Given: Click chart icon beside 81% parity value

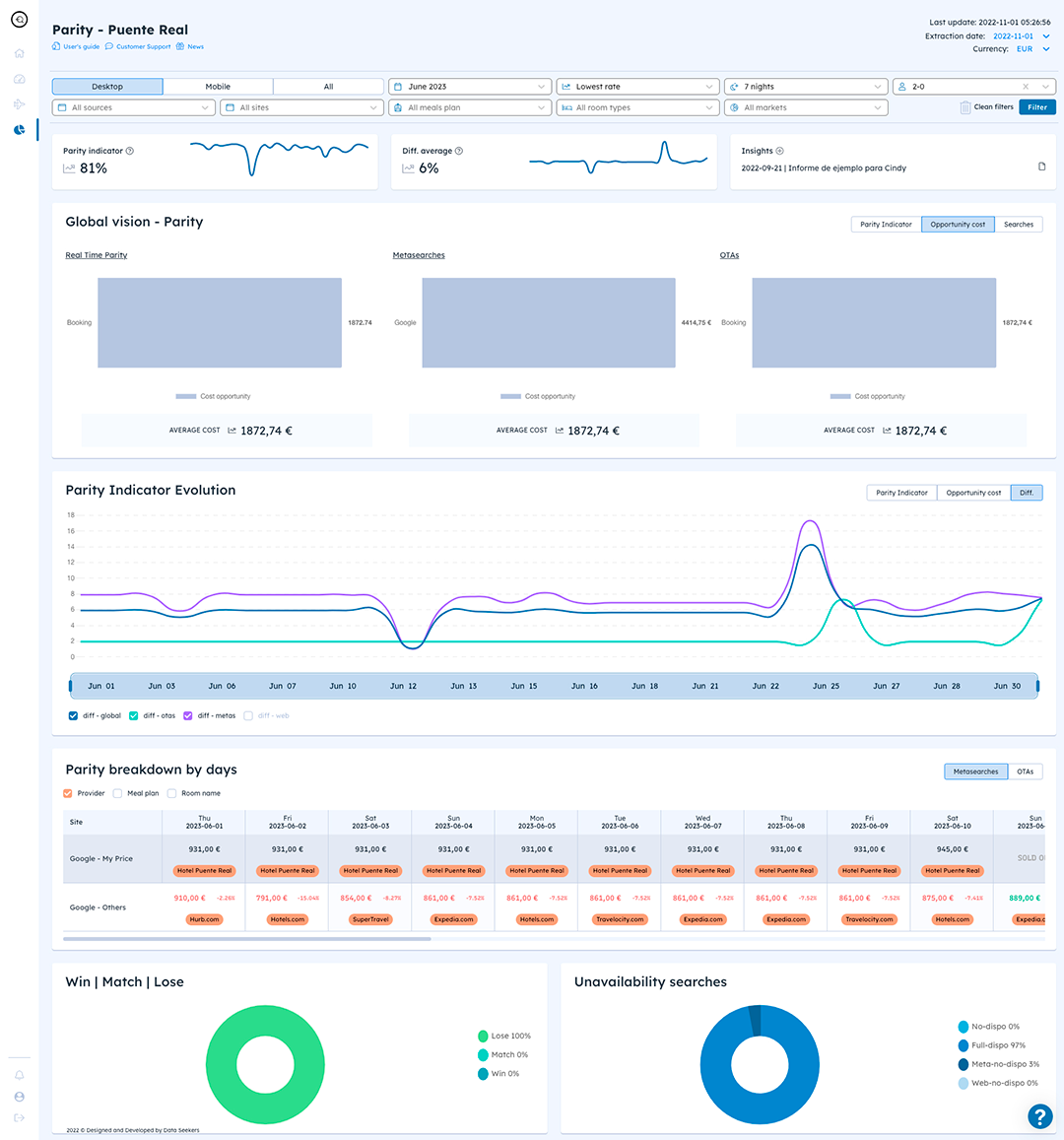Looking at the screenshot, I should click(69, 168).
